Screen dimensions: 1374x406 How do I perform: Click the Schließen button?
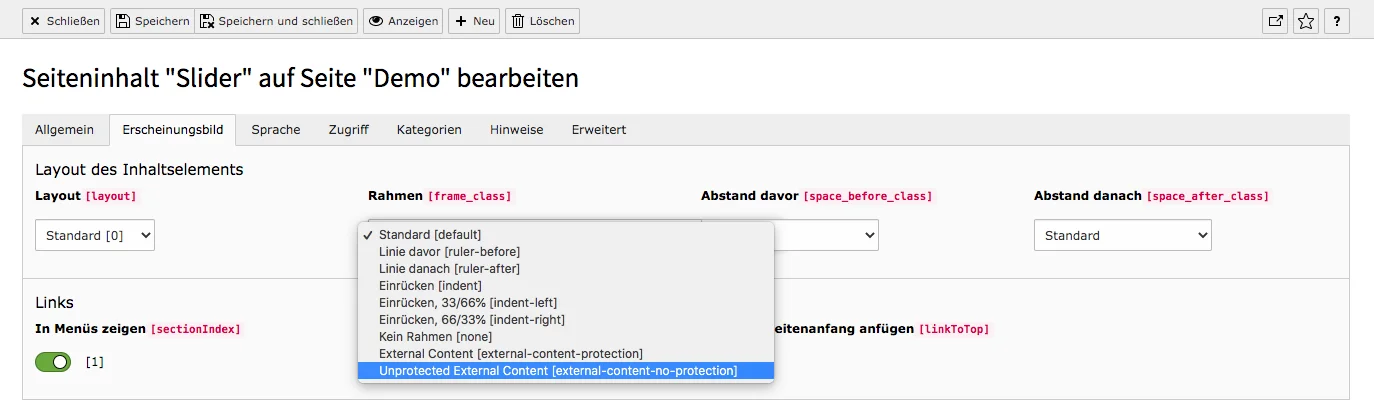pyautogui.click(x=63, y=21)
